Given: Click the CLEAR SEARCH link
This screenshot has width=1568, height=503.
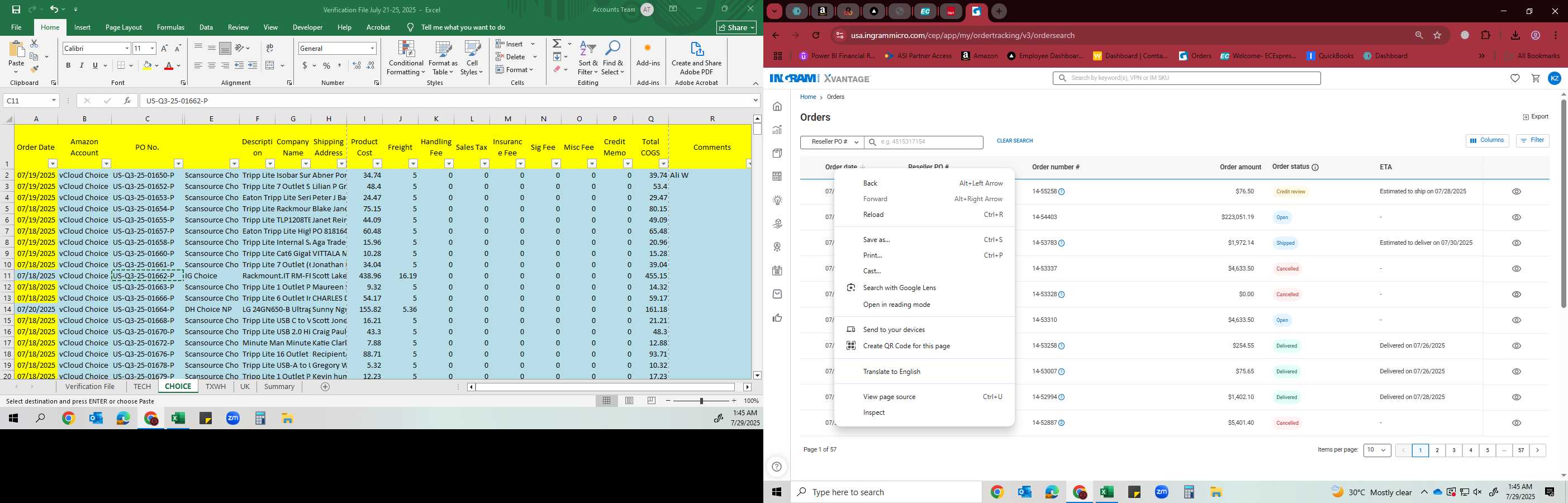Looking at the screenshot, I should (x=1015, y=141).
